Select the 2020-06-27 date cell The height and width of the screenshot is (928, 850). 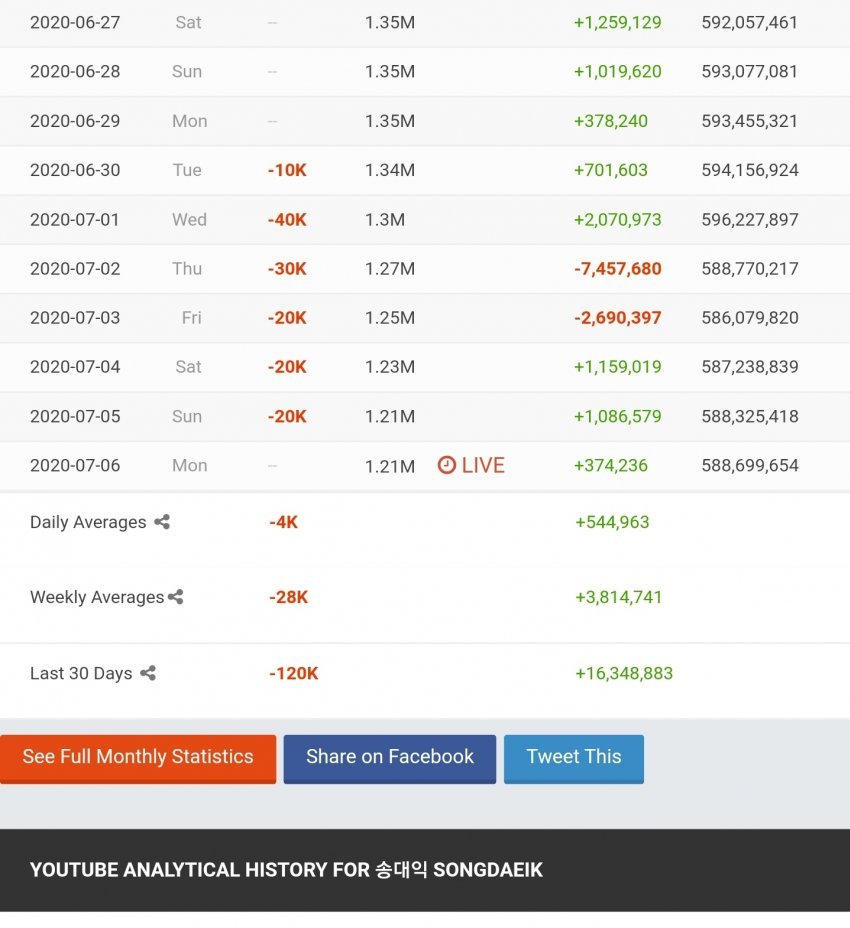click(75, 22)
